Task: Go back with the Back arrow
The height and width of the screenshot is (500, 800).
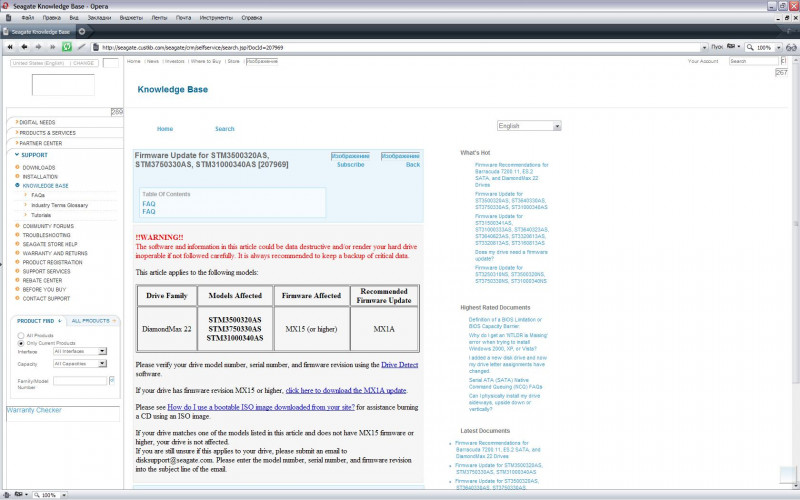Action: (x=24, y=47)
